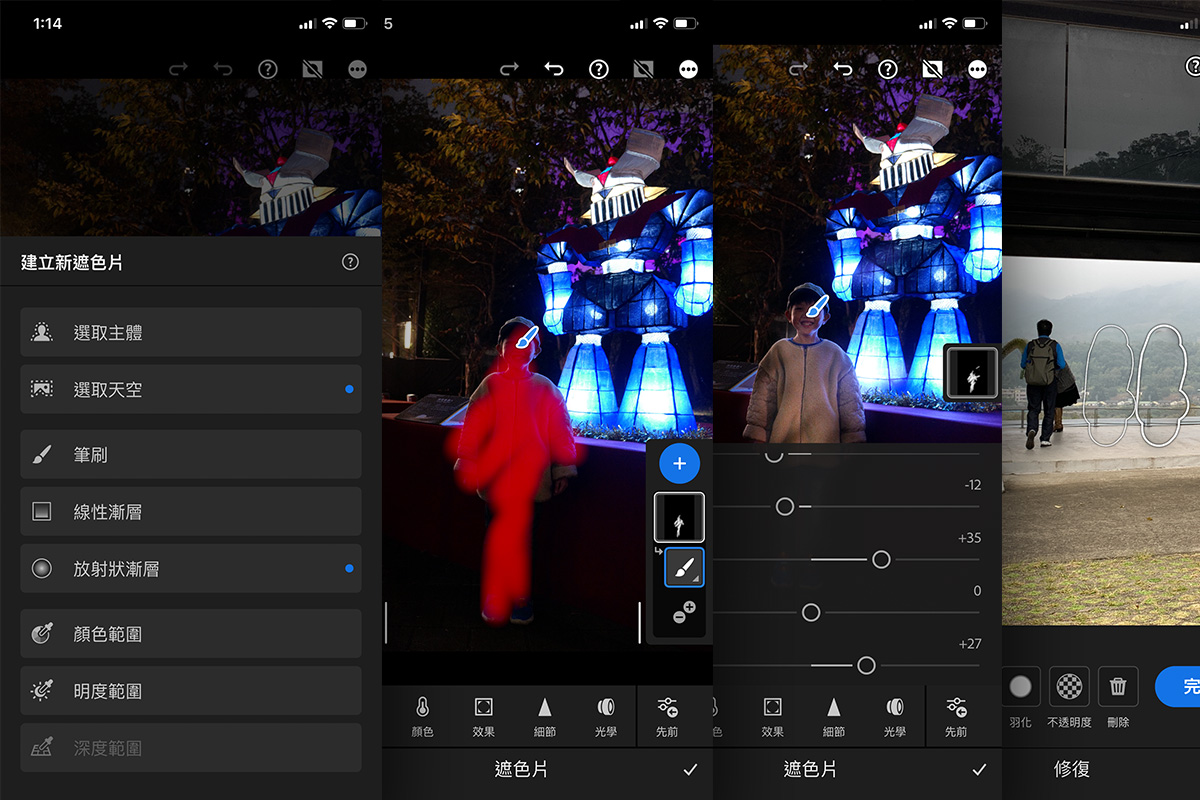This screenshot has height=800, width=1200.
Task: Select mask thumbnail in third phone screen
Action: click(972, 372)
